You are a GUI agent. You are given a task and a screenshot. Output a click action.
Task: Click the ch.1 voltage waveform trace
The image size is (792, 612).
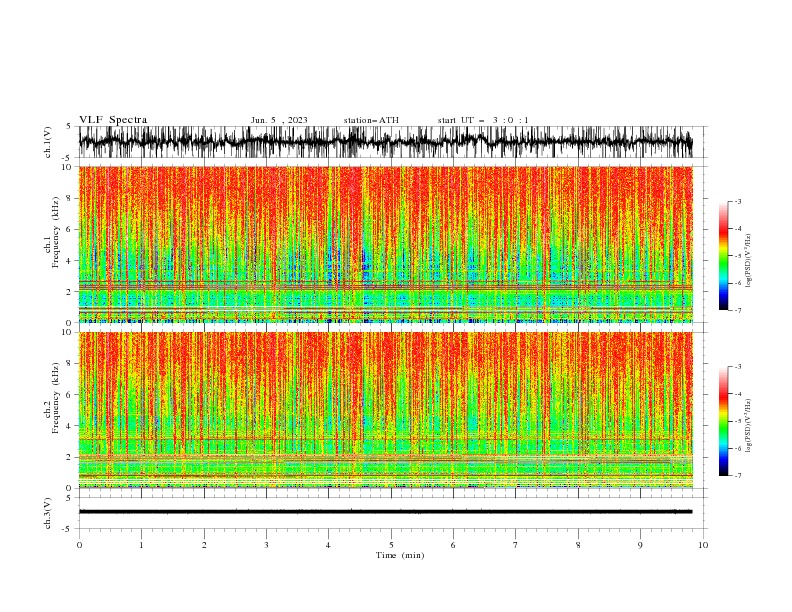click(385, 142)
